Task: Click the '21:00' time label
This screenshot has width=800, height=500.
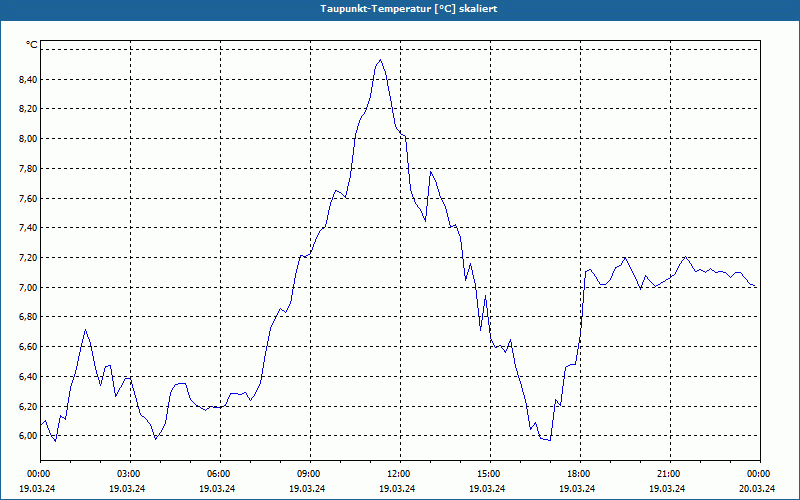Action: 670,474
